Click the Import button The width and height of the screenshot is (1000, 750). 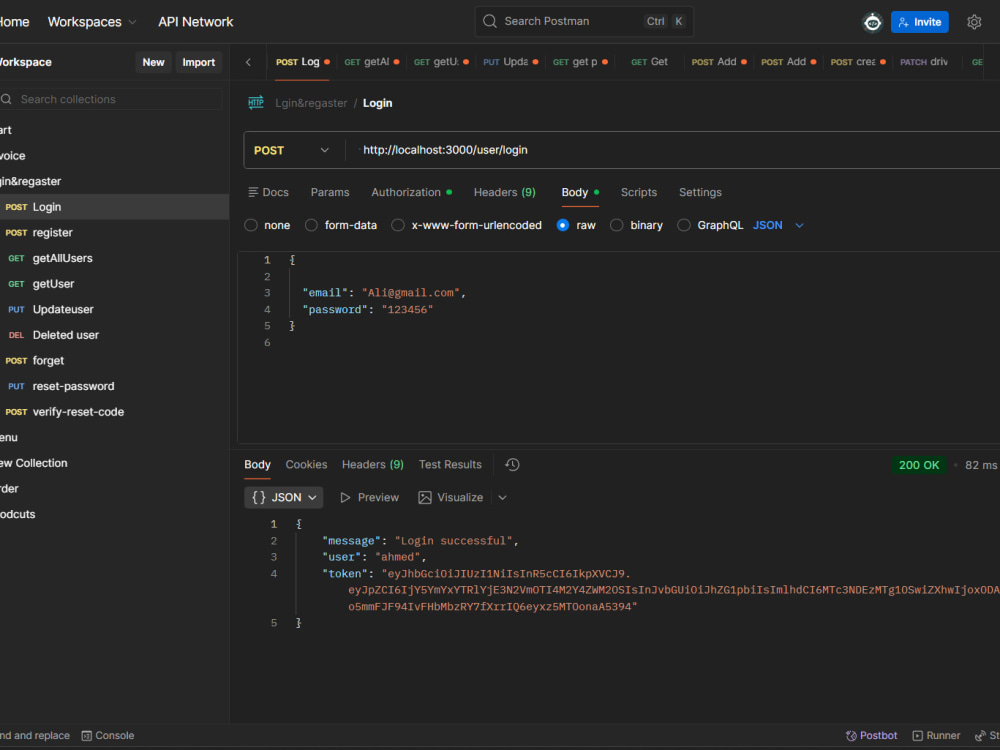click(x=198, y=62)
